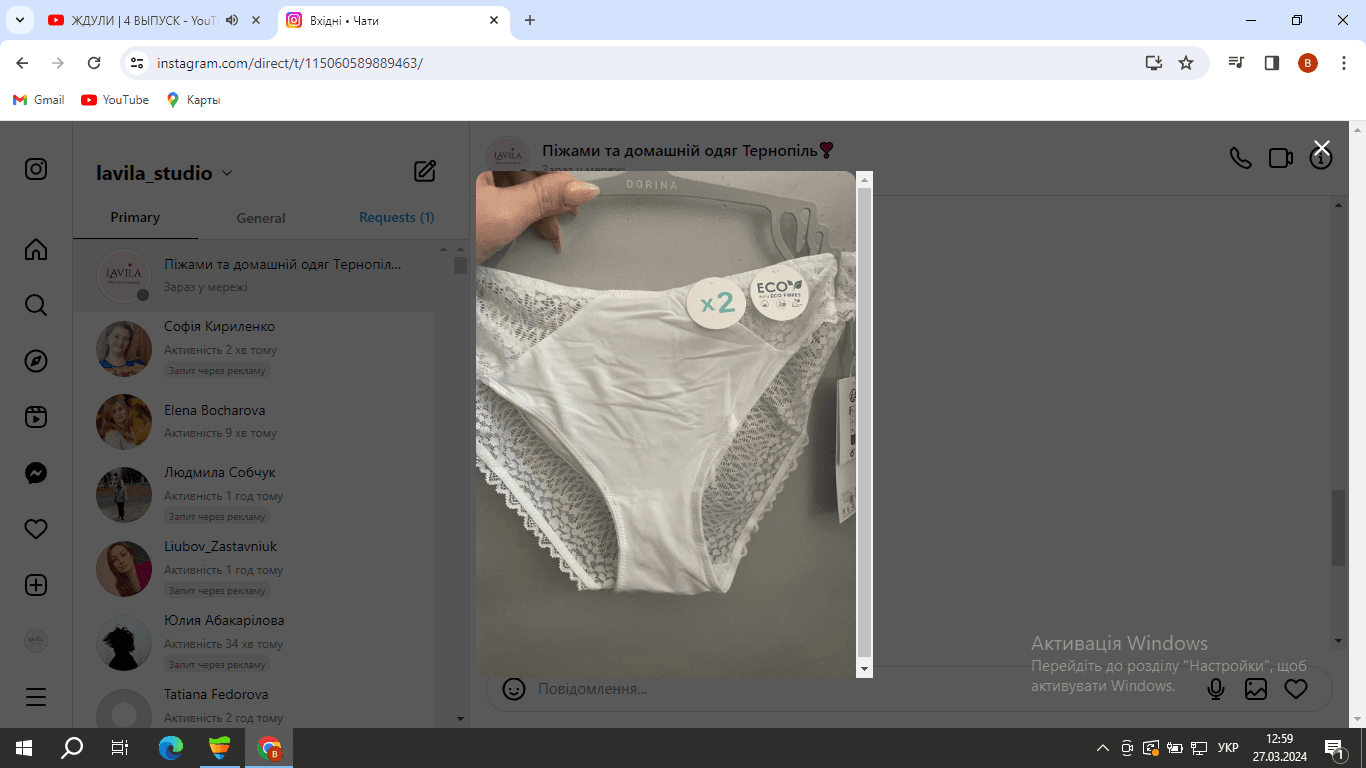The image size is (1366, 768).
Task: Open Gmail bookmark
Action: 38,100
